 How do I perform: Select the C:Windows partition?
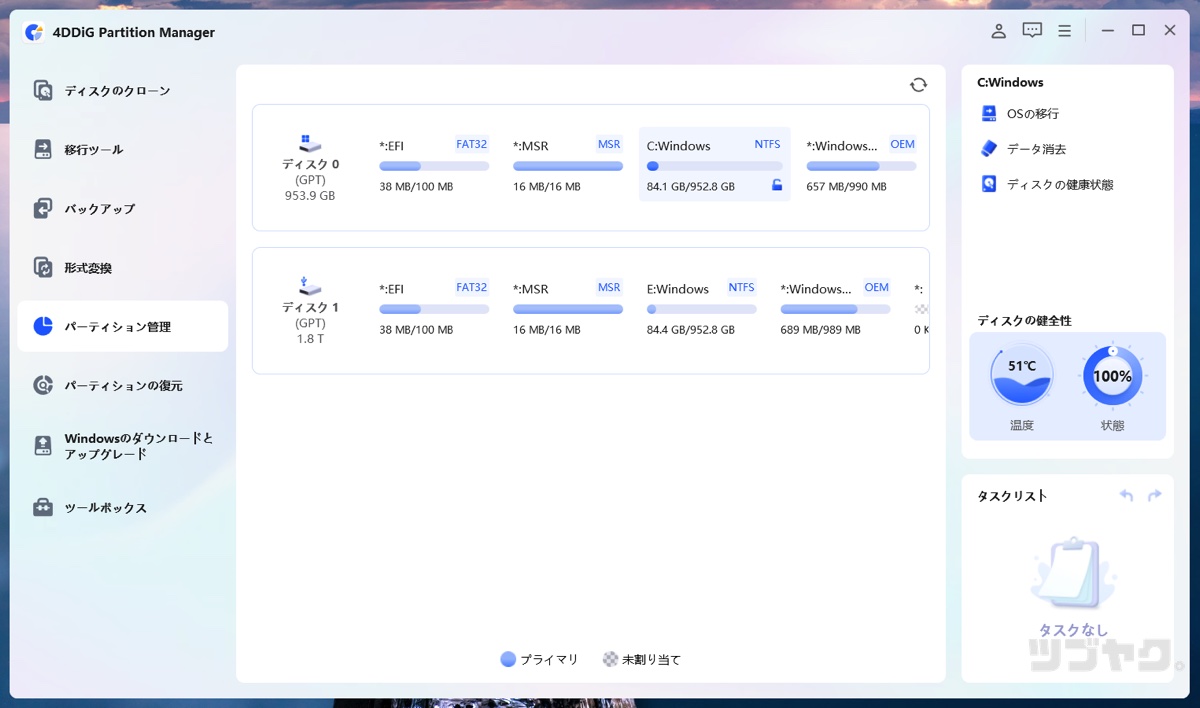tap(714, 165)
